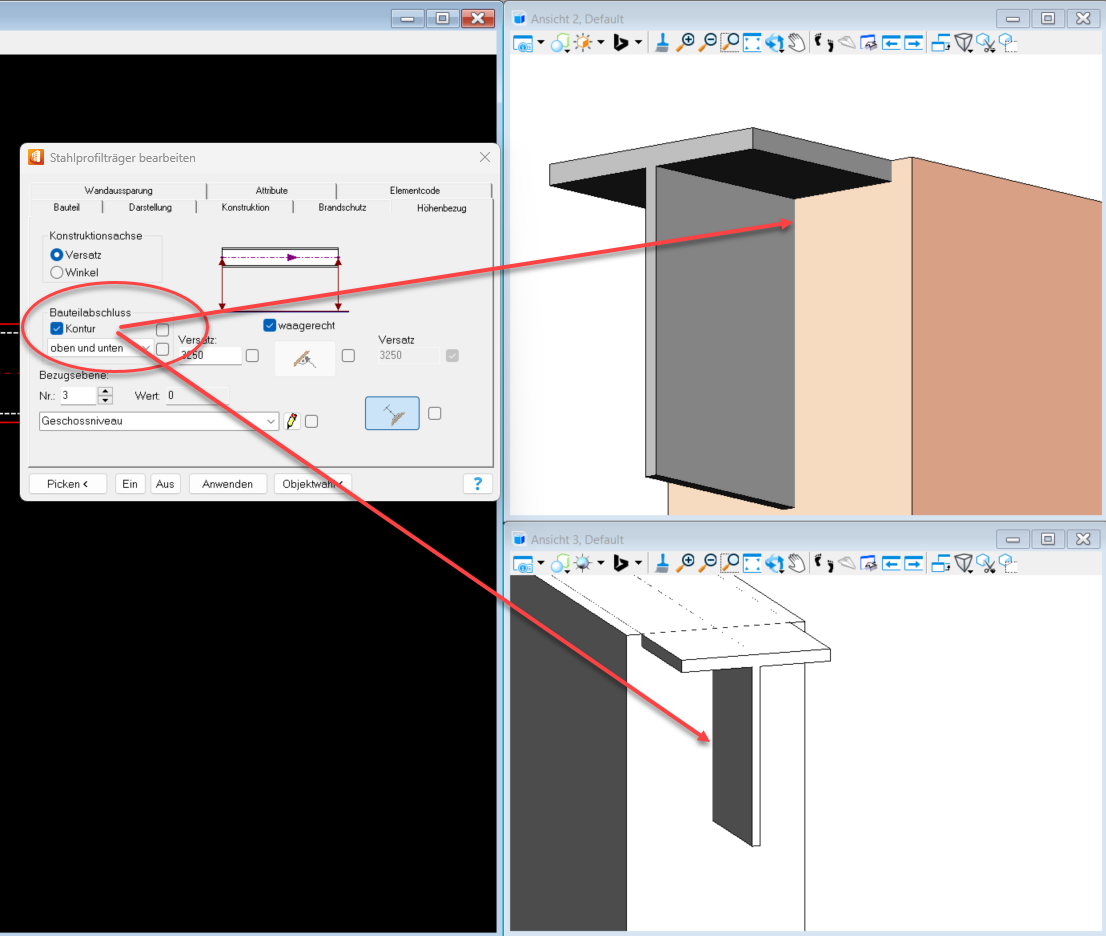Viewport: 1106px width, 936px height.
Task: Expand the Geschossniveau combo box
Action: point(271,422)
